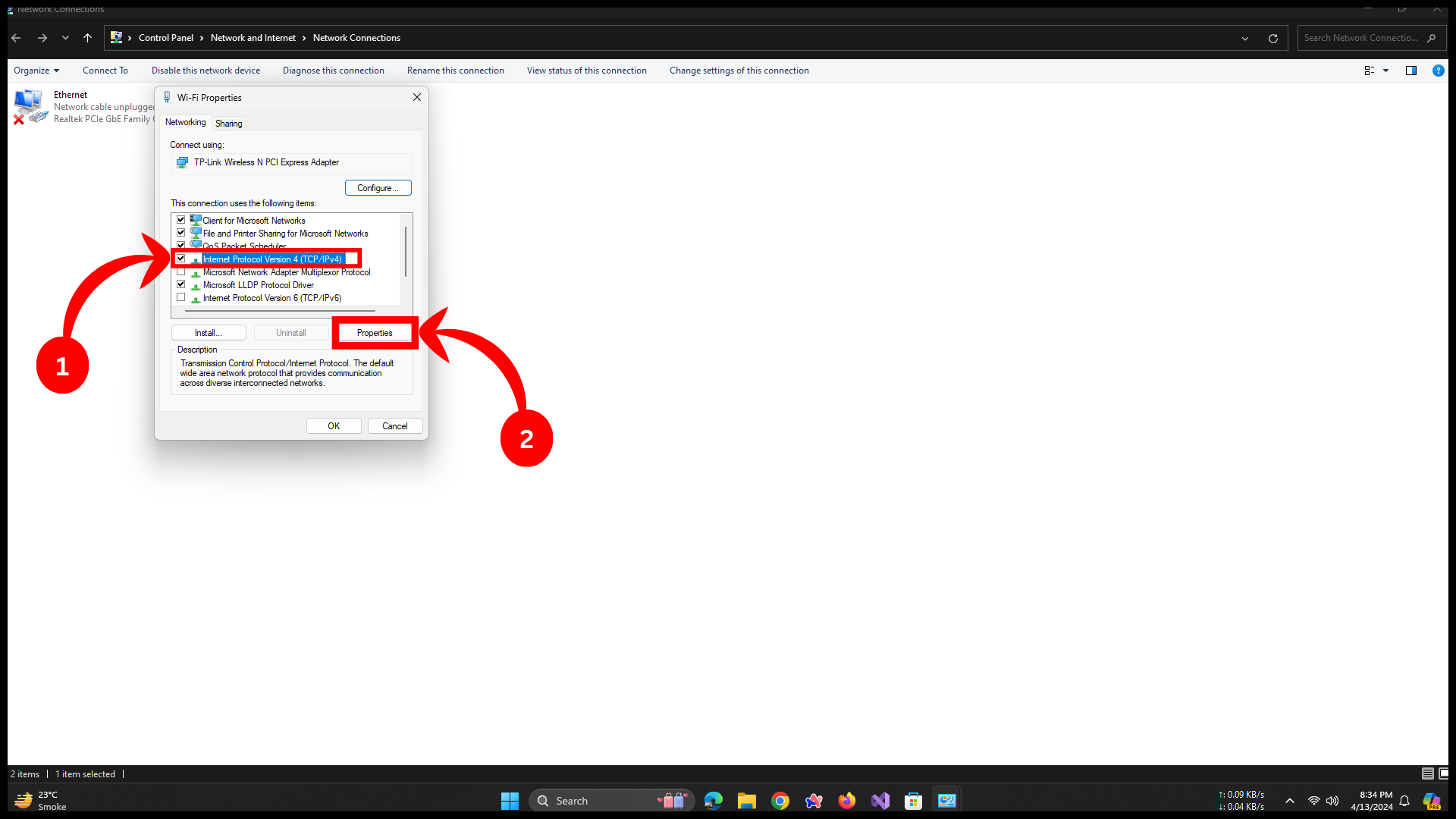Click the Up one level arrow icon
Screen dimensions: 1456x819
point(88,38)
